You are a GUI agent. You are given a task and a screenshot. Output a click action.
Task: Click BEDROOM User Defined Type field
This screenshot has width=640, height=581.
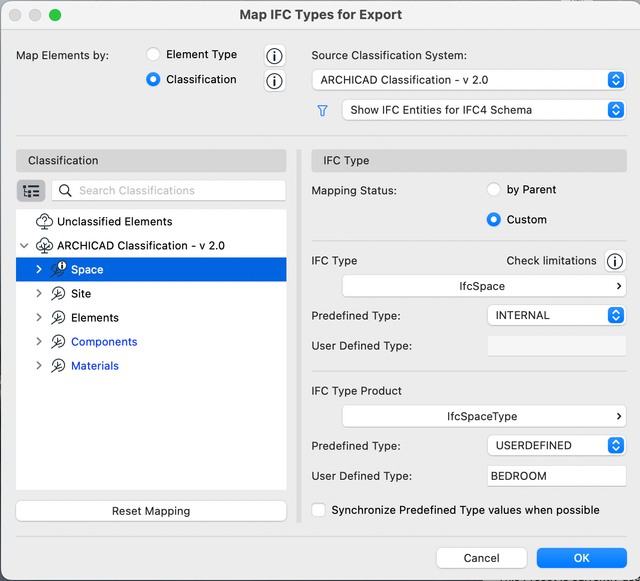[x=556, y=476]
